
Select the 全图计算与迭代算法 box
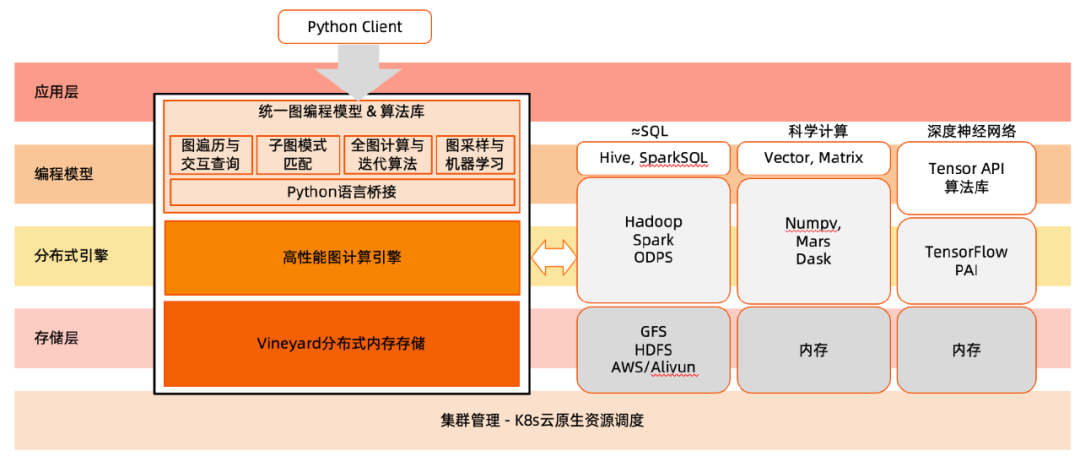[387, 155]
